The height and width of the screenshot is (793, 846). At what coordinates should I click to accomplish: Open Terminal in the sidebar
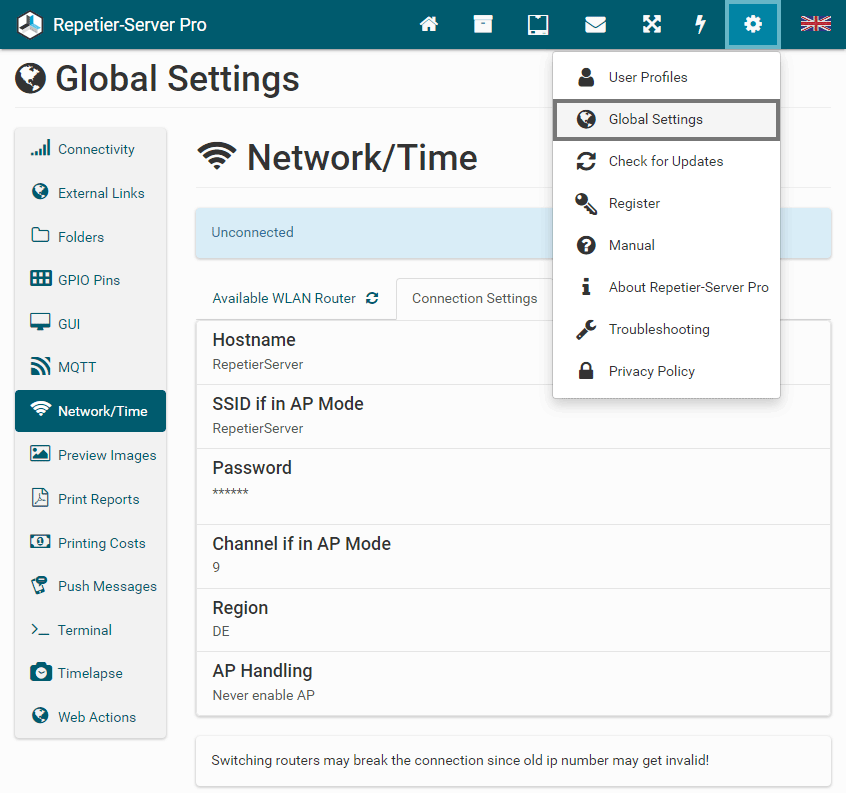tap(91, 630)
